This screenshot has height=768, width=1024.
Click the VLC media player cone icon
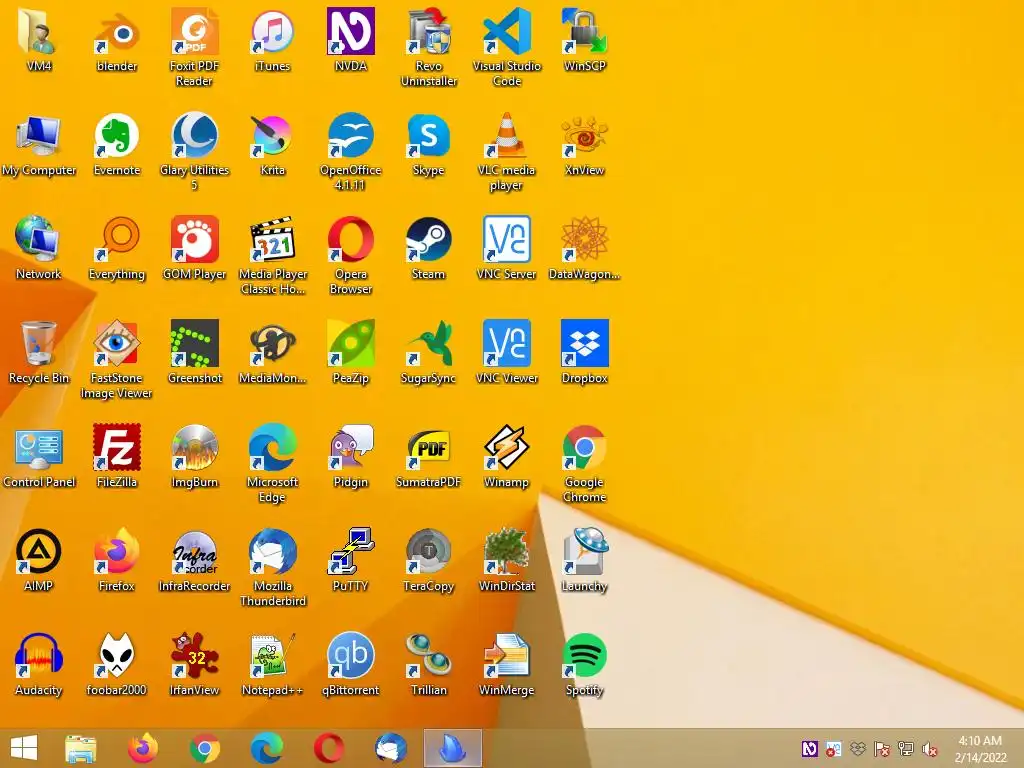pos(507,135)
